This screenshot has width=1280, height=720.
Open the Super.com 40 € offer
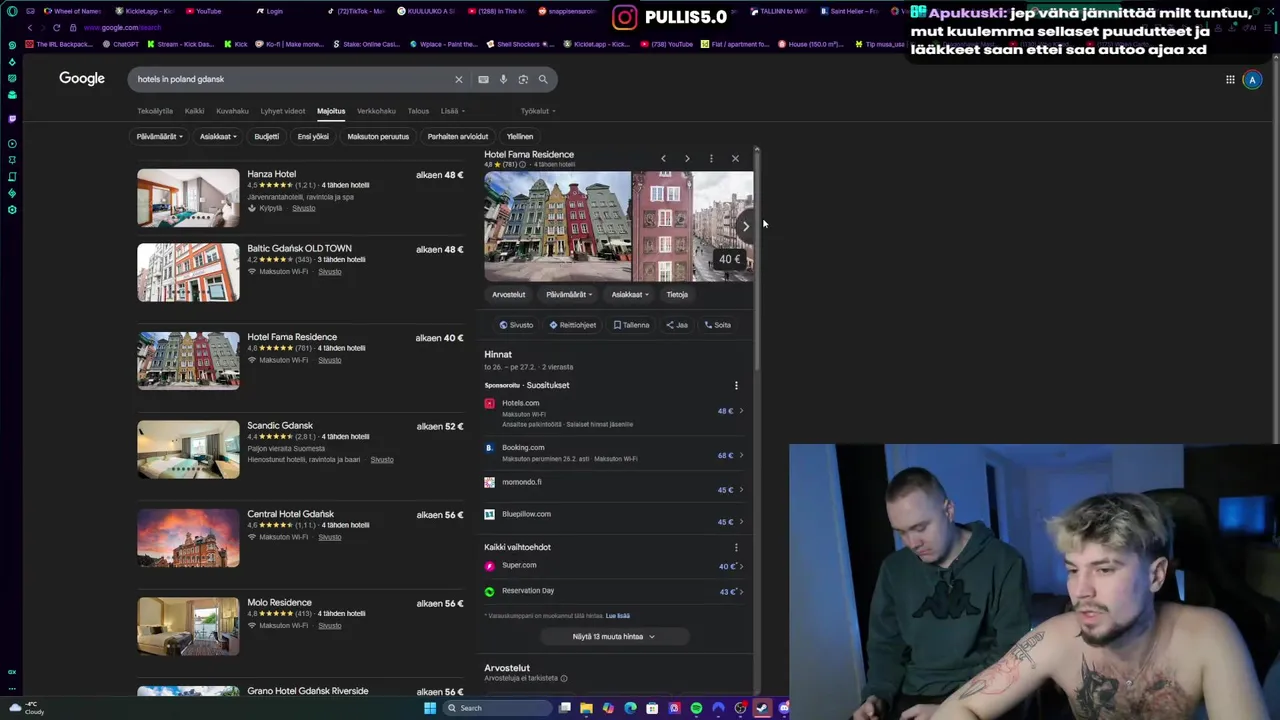click(615, 566)
